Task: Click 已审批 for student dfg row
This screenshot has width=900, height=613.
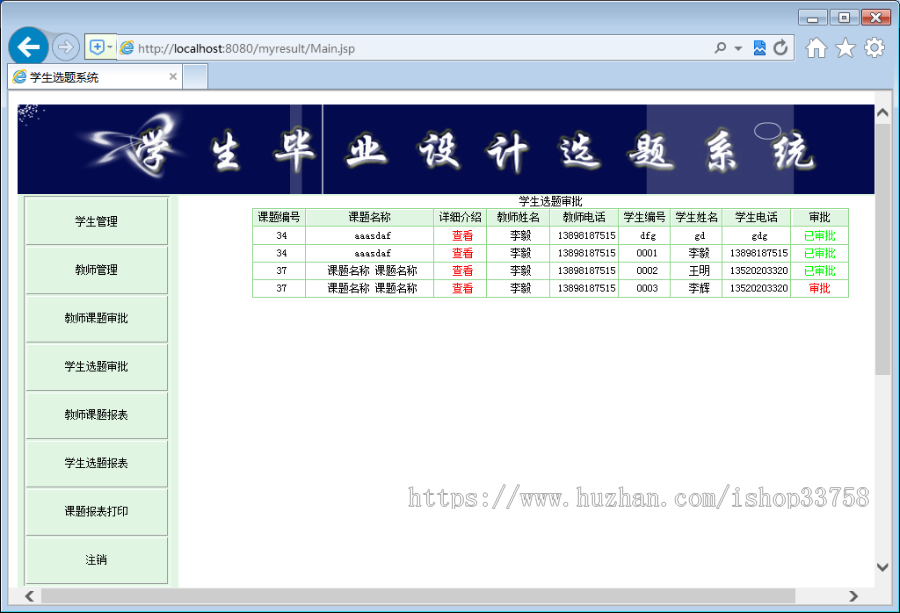Action: point(820,235)
